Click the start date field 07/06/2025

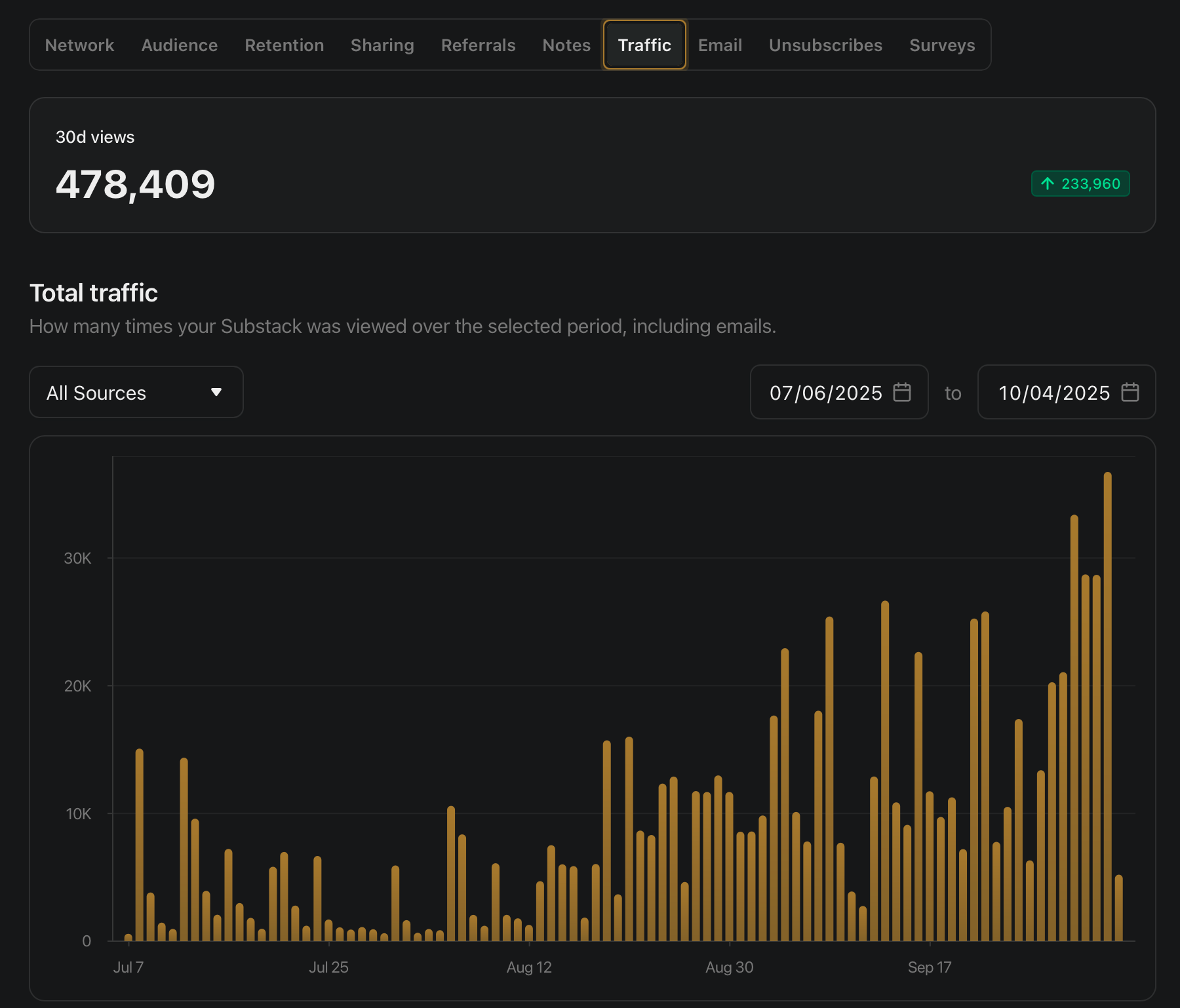(825, 393)
